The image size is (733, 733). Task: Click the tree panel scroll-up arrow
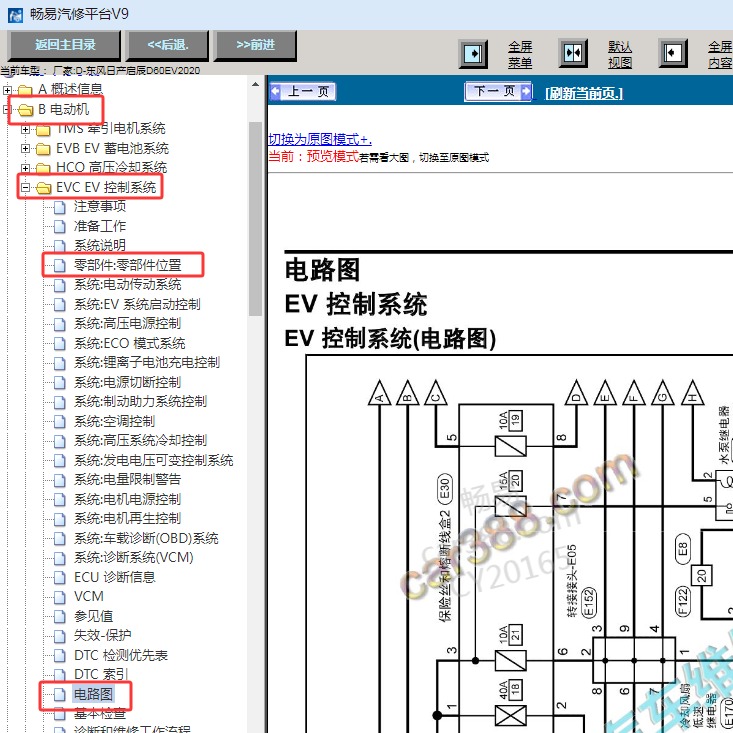[x=255, y=85]
